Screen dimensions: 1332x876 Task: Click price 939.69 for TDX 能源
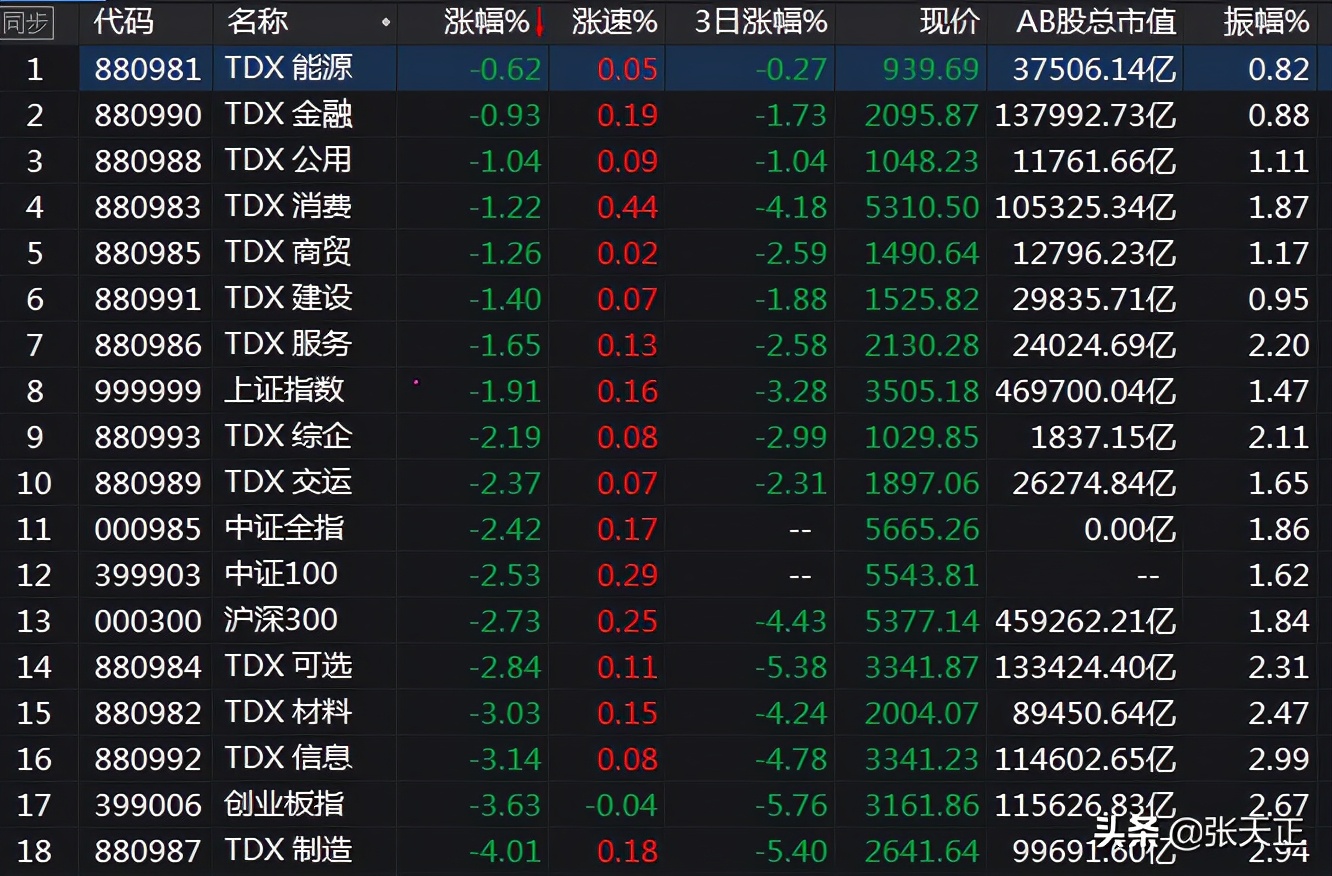pyautogui.click(x=930, y=69)
